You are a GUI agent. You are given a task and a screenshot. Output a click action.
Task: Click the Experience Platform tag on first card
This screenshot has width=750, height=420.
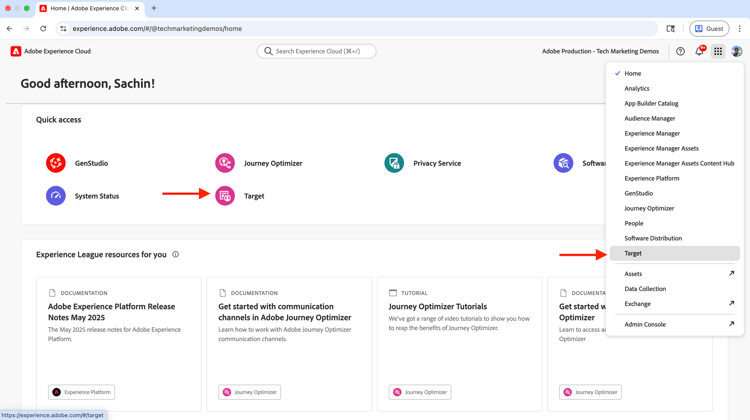pos(81,392)
